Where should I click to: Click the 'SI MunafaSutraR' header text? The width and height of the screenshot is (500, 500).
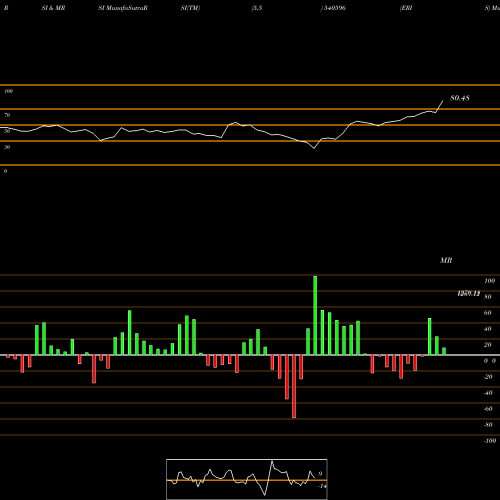123,8
